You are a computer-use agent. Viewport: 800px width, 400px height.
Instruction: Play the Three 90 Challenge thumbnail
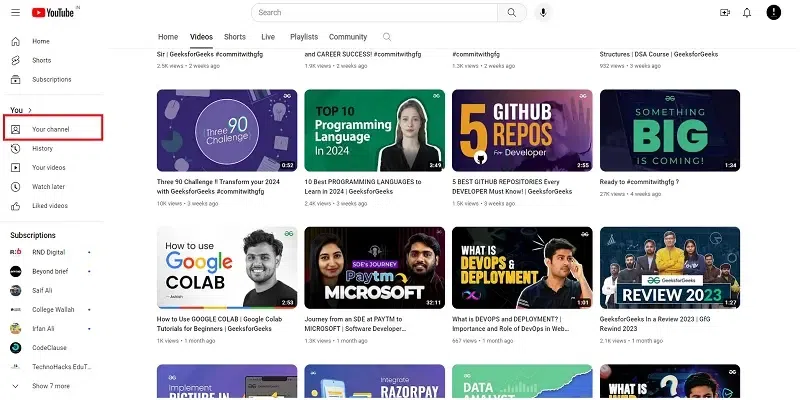[227, 131]
